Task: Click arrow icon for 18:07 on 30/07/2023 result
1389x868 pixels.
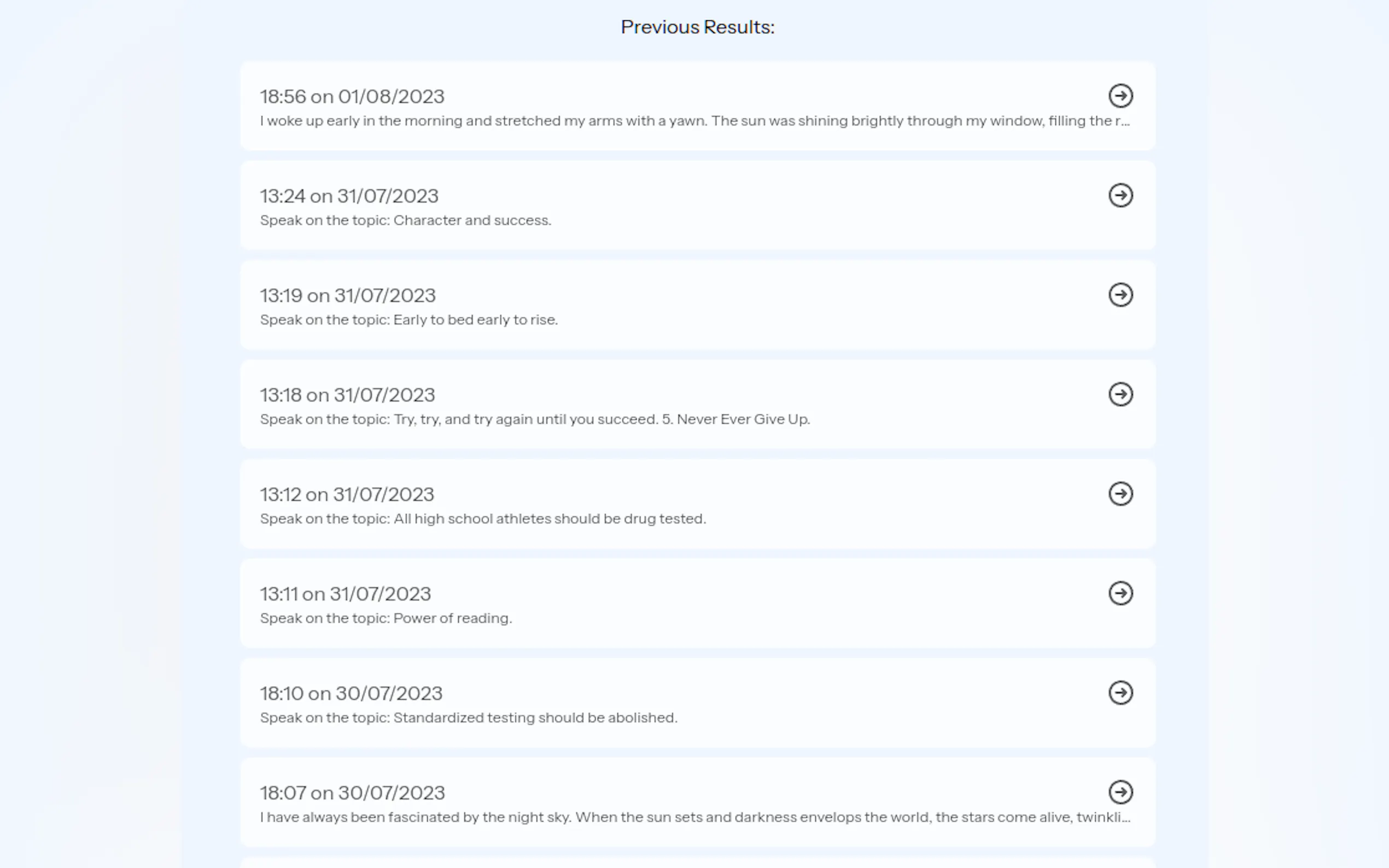Action: click(1120, 792)
